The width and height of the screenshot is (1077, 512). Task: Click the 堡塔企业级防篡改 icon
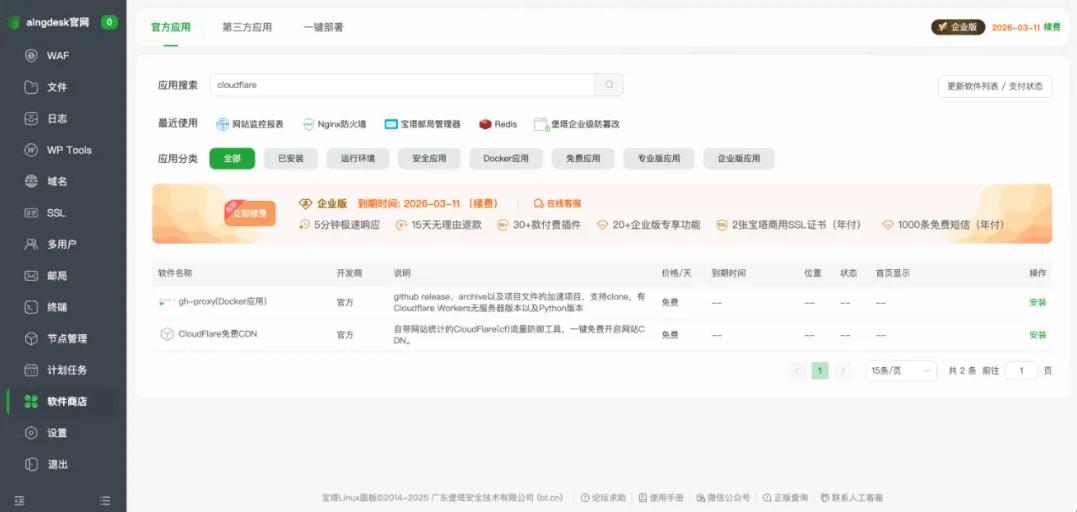541,124
